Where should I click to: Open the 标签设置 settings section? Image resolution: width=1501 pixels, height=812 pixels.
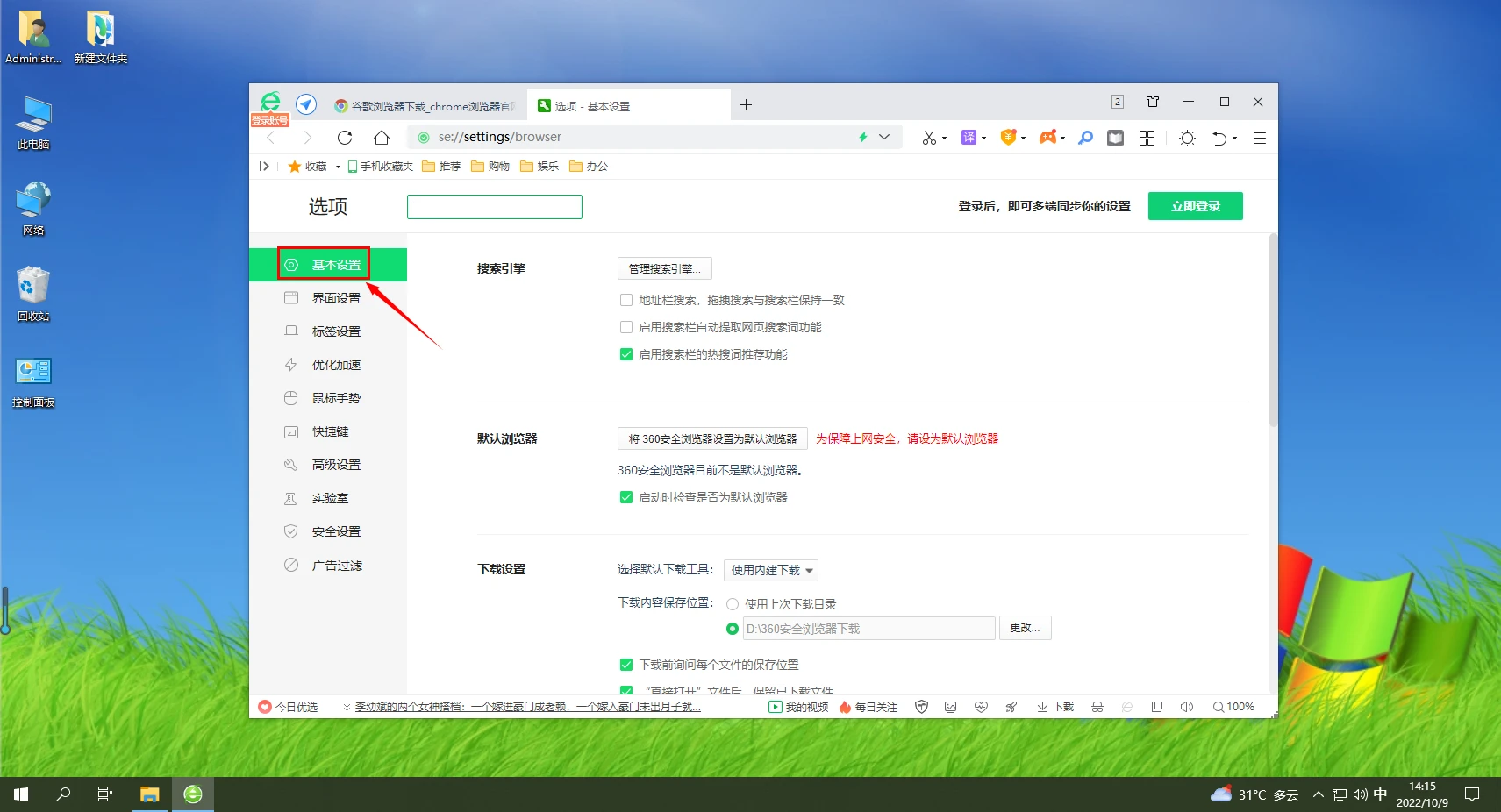point(328,331)
